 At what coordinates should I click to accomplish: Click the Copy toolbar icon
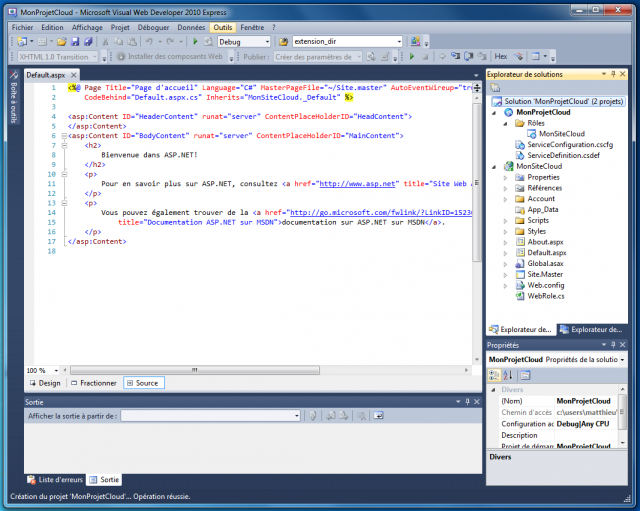tap(119, 42)
